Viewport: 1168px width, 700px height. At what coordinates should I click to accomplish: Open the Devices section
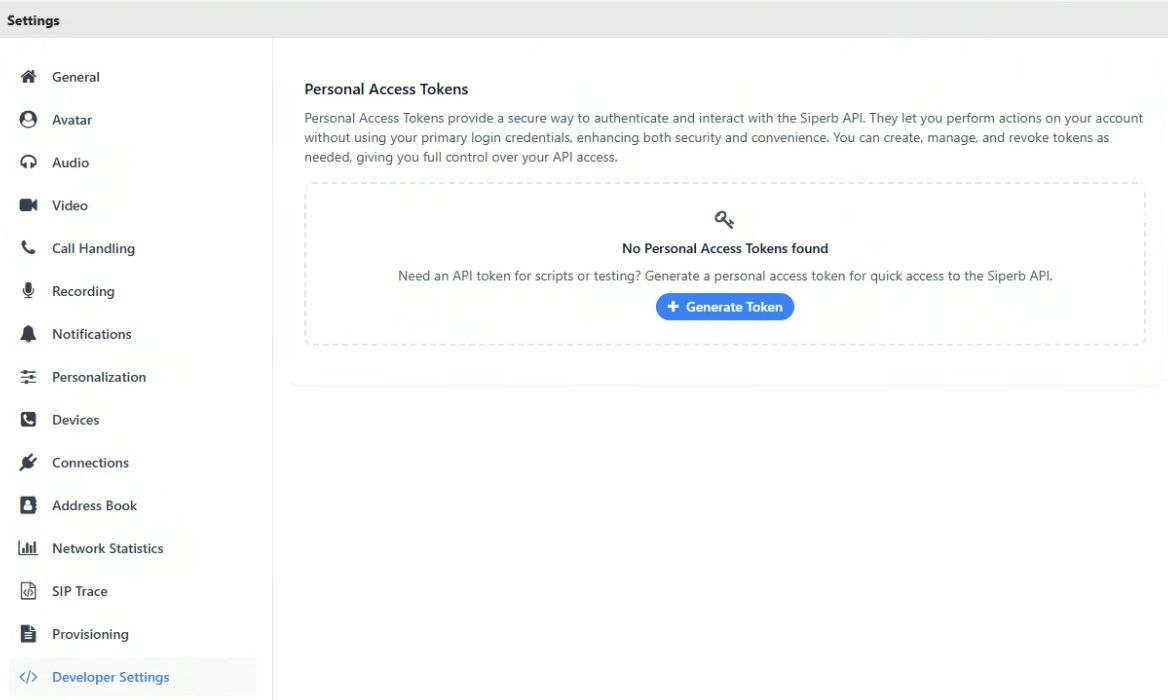(x=133, y=419)
